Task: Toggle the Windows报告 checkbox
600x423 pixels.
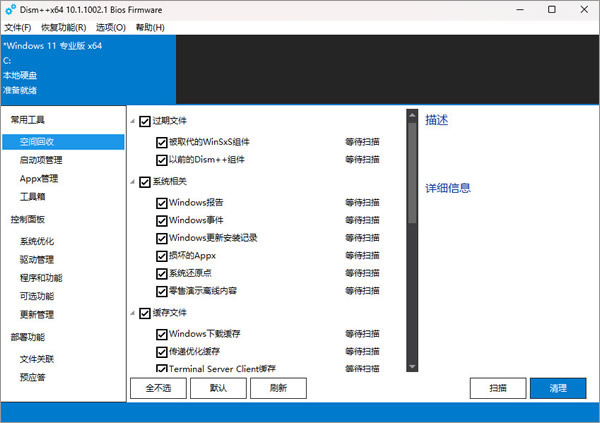Action: click(162, 202)
